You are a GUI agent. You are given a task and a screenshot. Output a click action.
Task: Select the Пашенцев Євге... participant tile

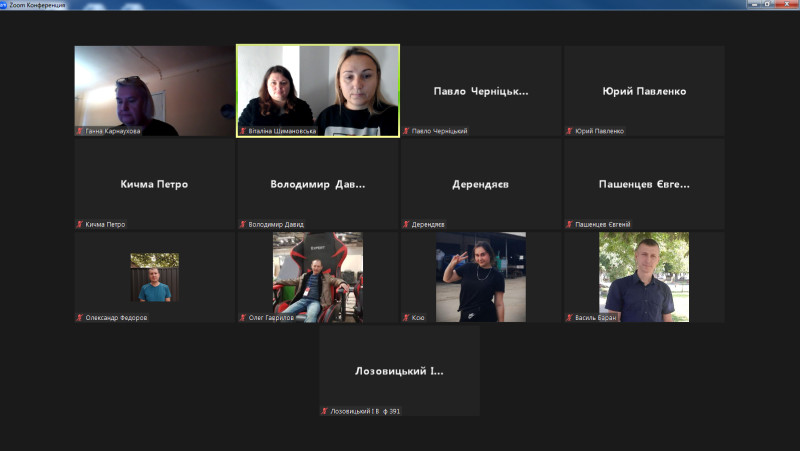tap(644, 184)
